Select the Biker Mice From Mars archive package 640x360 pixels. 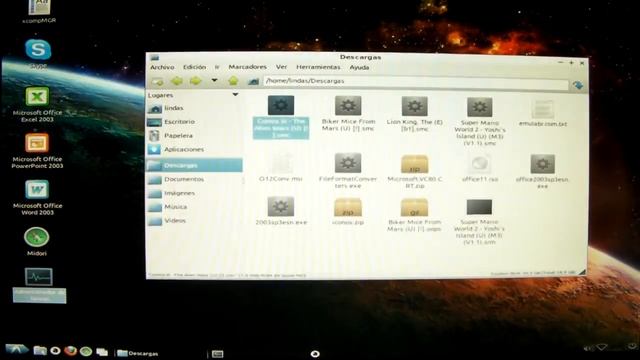pyautogui.click(x=414, y=215)
